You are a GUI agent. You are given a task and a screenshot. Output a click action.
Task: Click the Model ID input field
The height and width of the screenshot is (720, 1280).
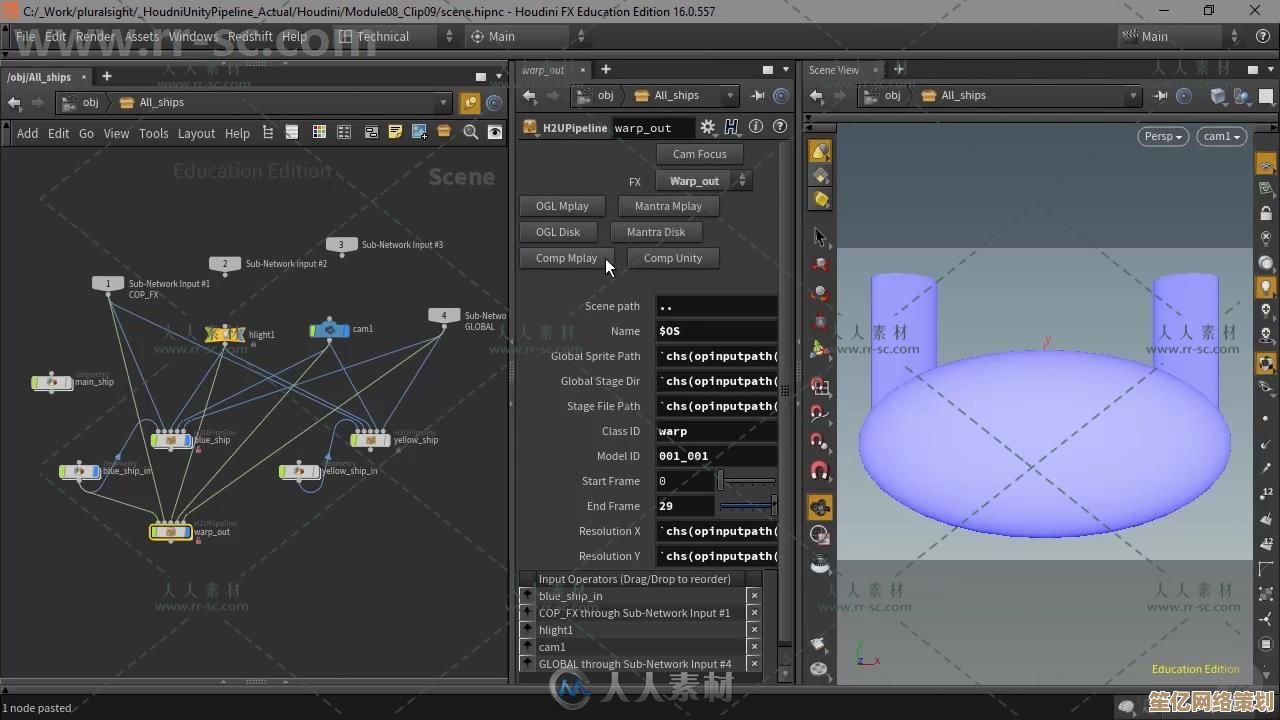(716, 456)
